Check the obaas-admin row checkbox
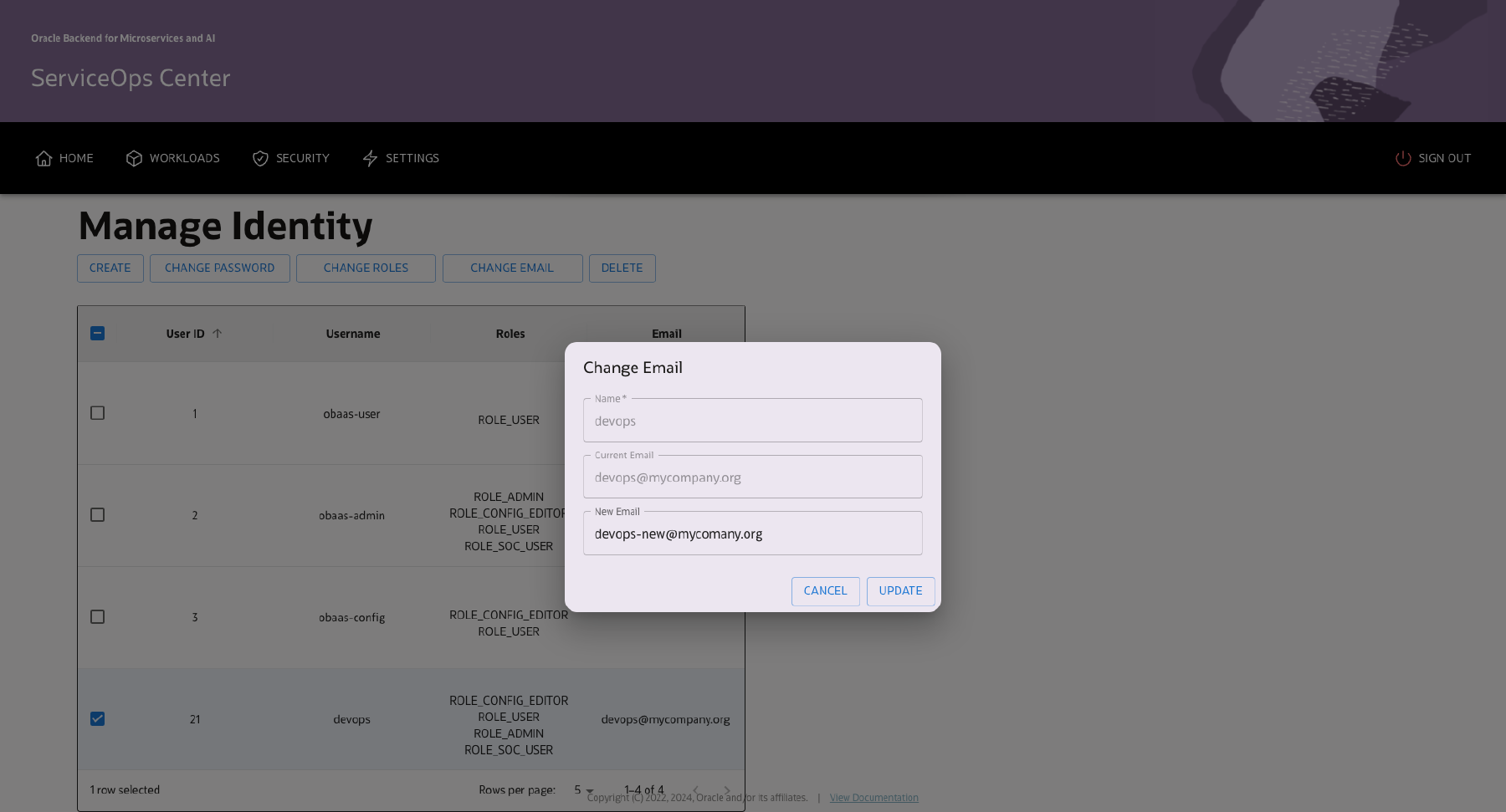The width and height of the screenshot is (1506, 812). [x=97, y=514]
